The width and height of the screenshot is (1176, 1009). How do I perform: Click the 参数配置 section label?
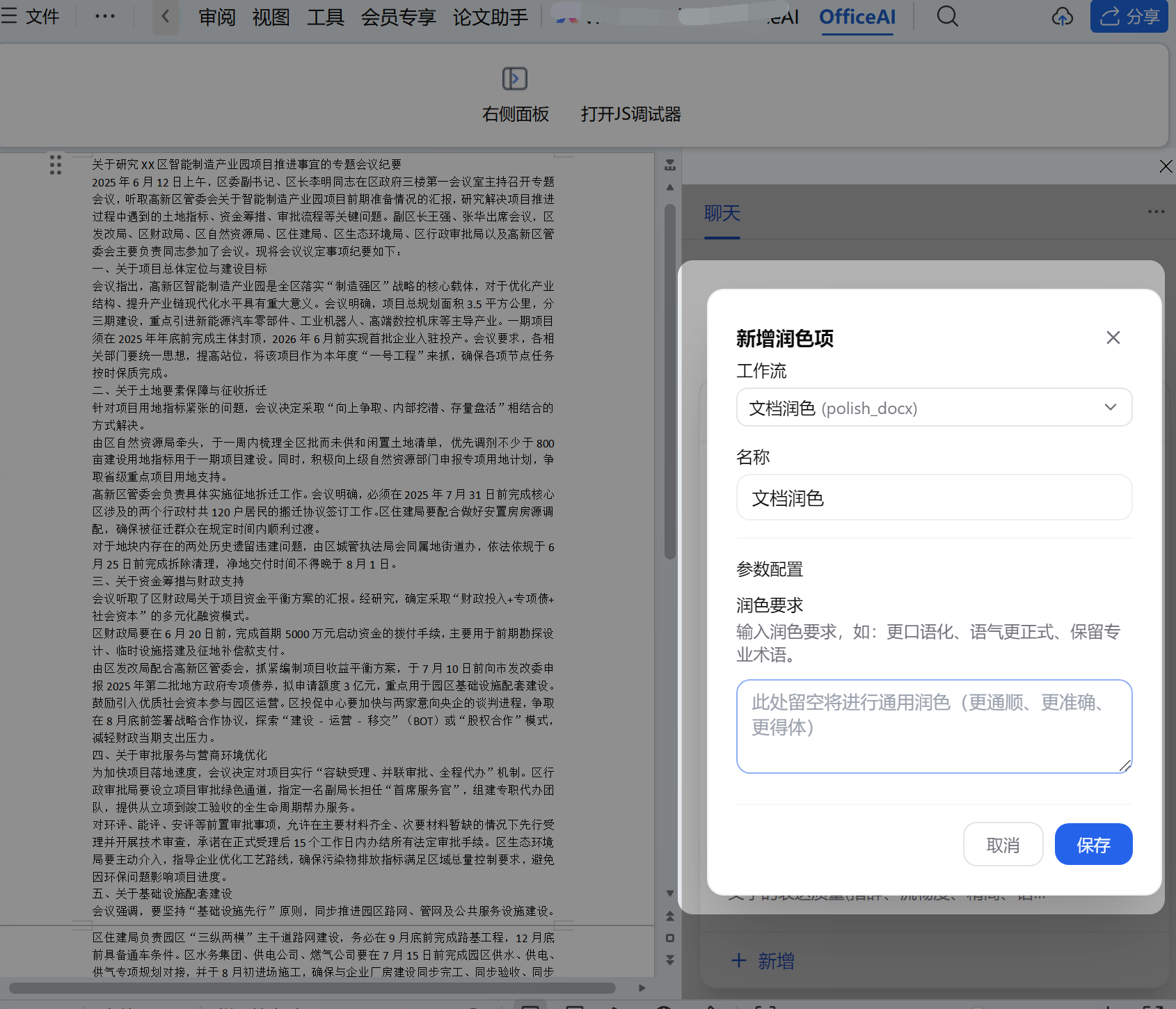[x=770, y=569]
